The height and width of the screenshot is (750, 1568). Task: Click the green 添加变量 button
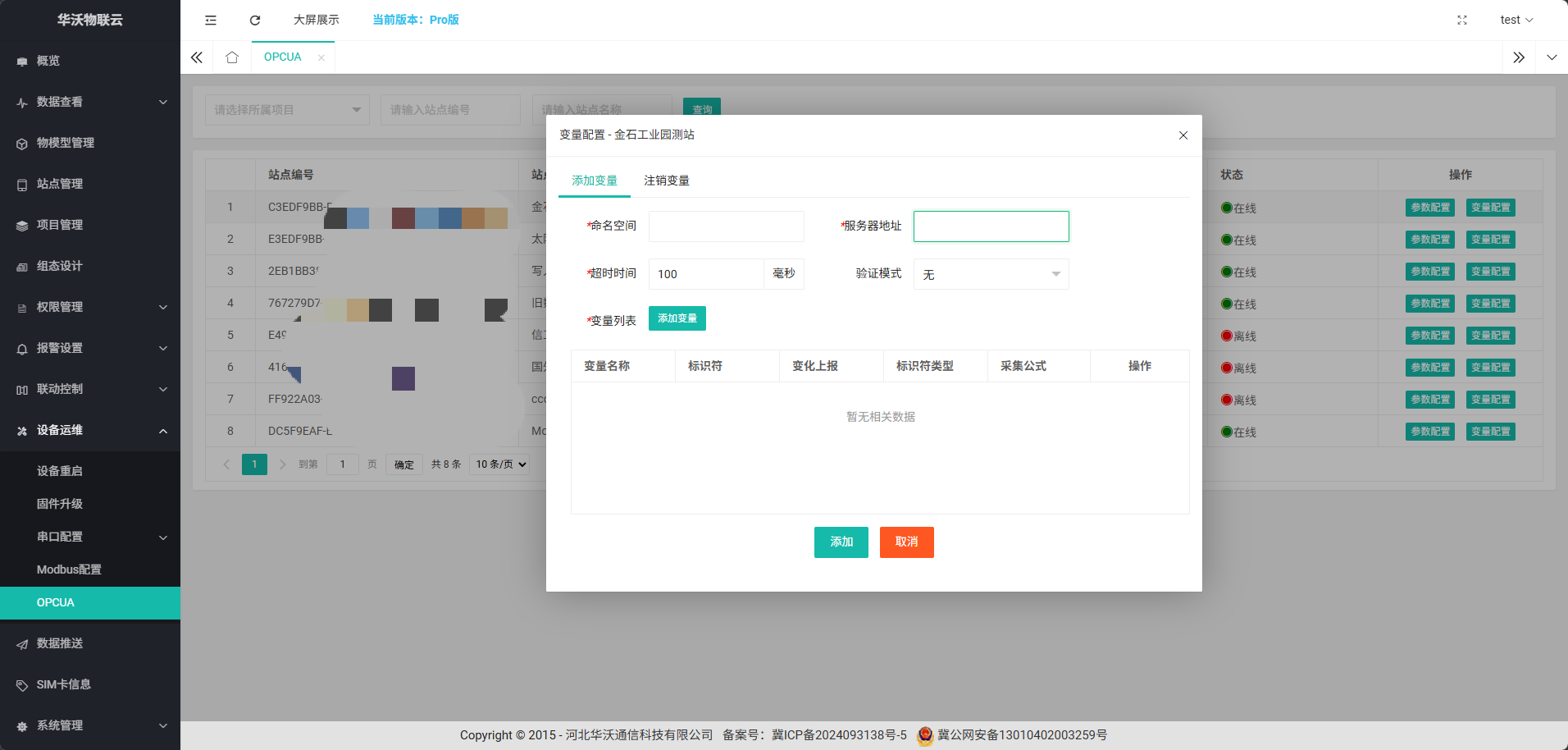click(677, 318)
